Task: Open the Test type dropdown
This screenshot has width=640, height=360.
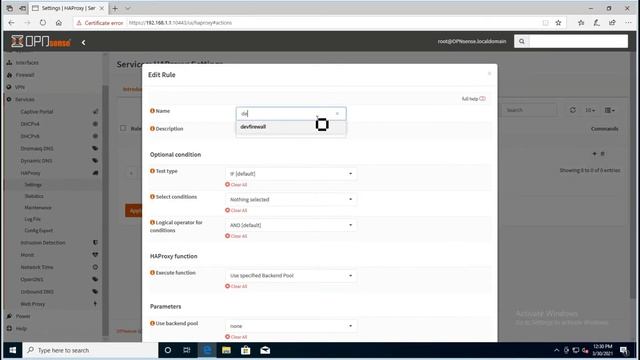Action: coord(291,173)
